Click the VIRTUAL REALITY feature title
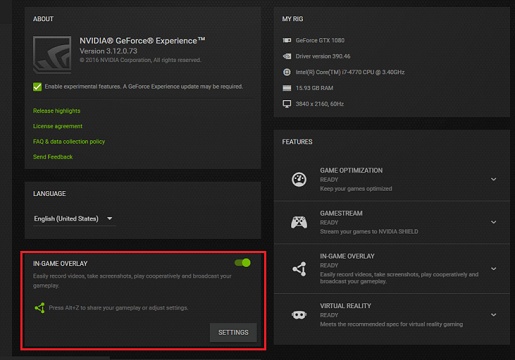This screenshot has height=360, width=515. [x=345, y=306]
